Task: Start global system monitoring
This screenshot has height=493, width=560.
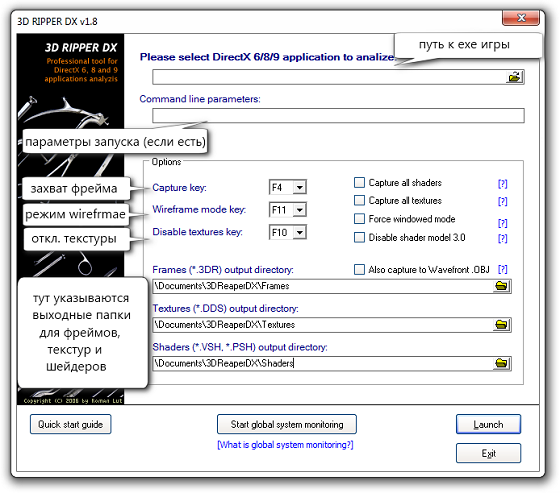Action: tap(287, 424)
